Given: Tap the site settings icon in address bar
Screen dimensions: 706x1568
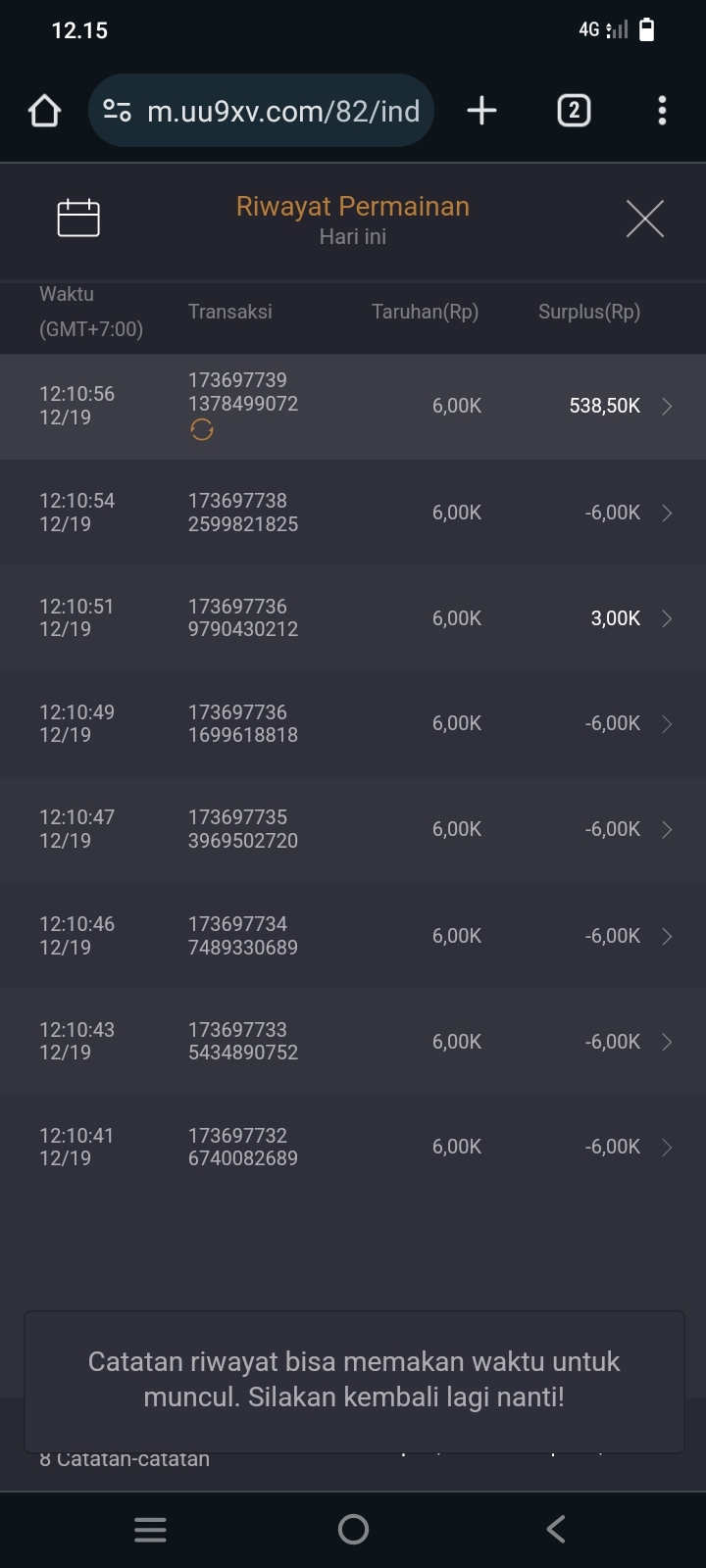Looking at the screenshot, I should 118,111.
